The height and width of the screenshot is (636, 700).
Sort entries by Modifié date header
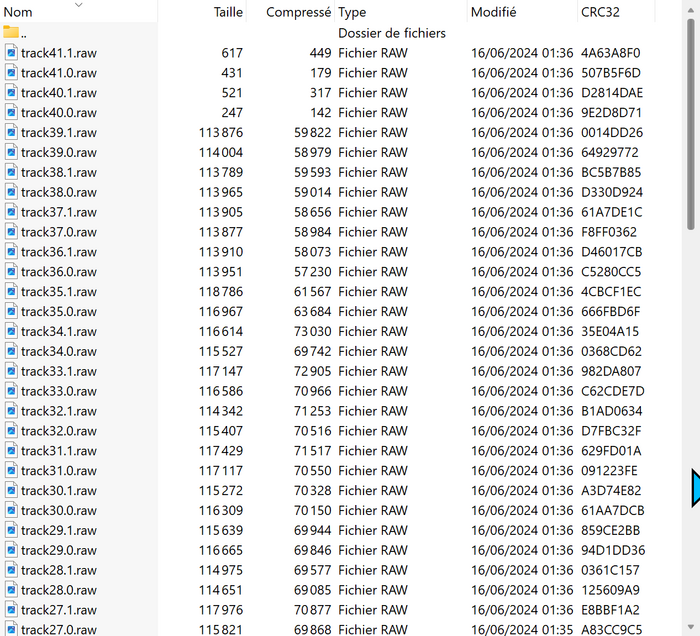493,13
